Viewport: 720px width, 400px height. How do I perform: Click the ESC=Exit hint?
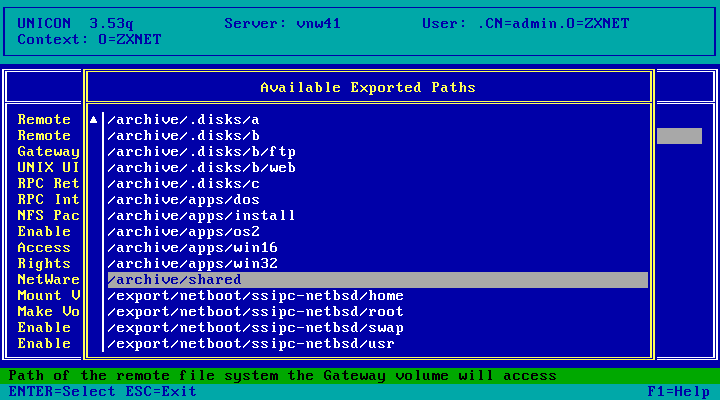click(161, 392)
